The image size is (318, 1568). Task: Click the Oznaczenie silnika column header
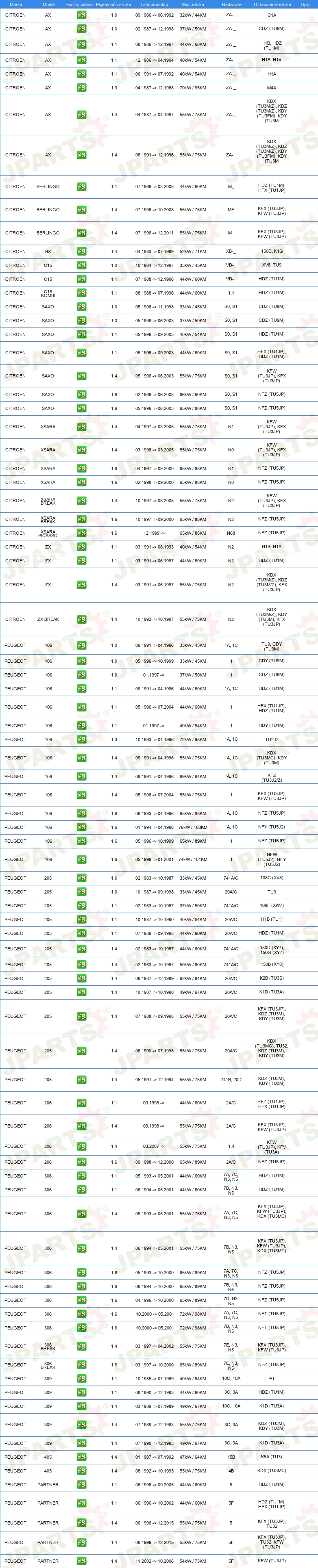coord(272,4)
